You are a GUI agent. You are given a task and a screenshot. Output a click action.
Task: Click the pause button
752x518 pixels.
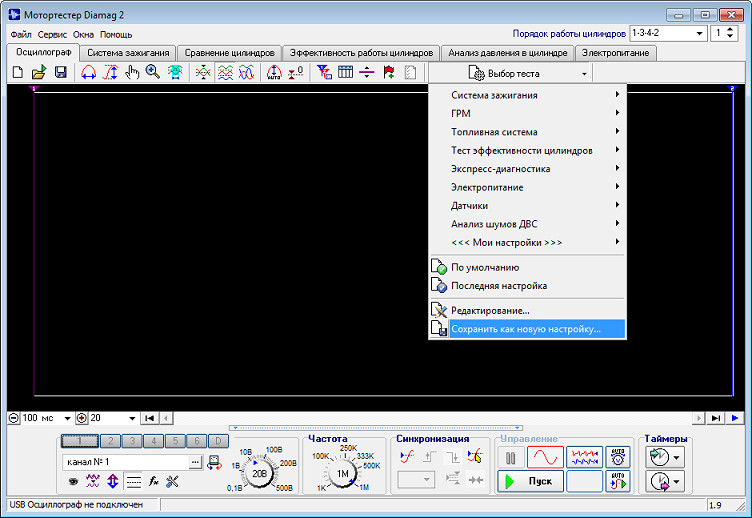tap(510, 457)
